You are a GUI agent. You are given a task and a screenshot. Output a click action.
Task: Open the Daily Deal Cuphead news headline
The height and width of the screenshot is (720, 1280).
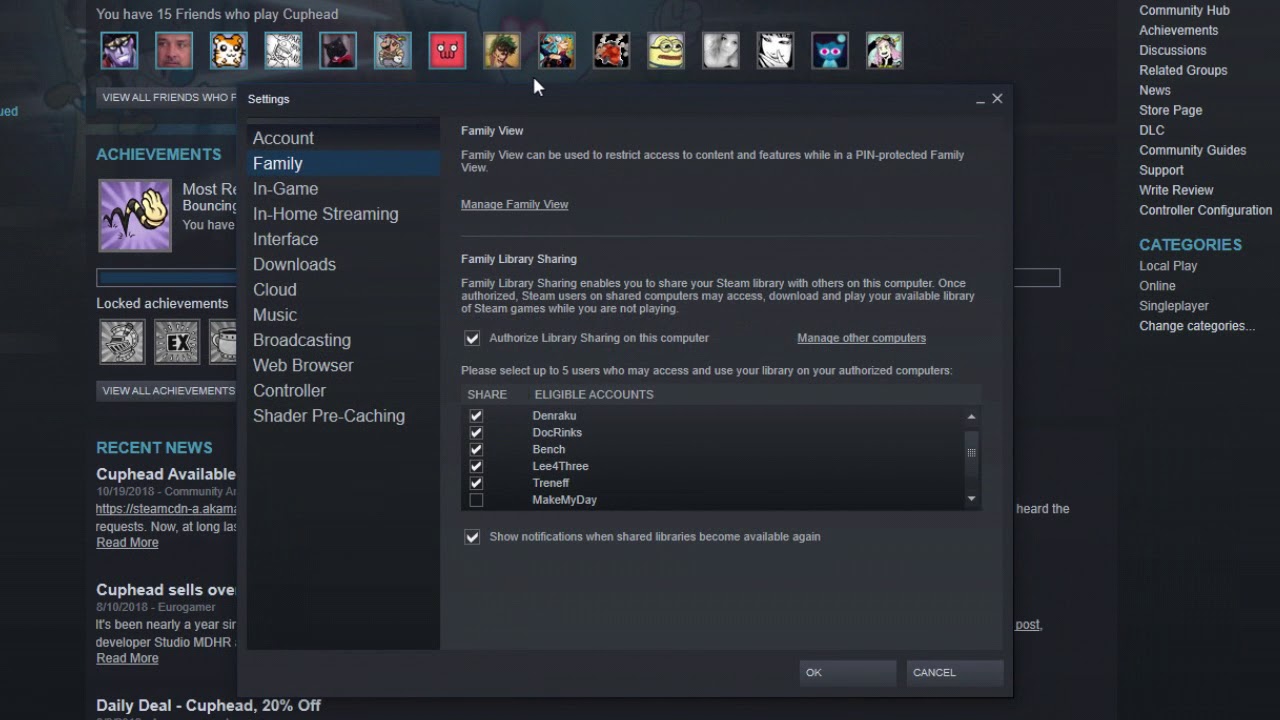pyautogui.click(x=208, y=706)
